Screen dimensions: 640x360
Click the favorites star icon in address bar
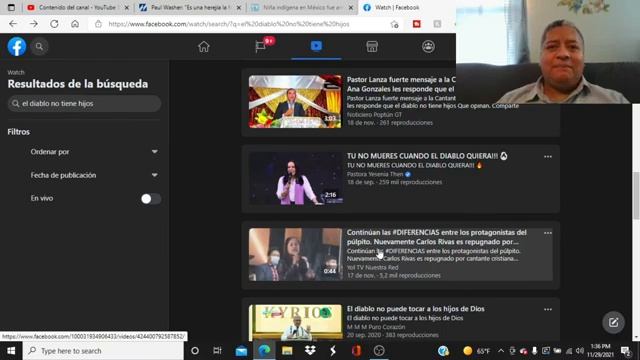394,24
